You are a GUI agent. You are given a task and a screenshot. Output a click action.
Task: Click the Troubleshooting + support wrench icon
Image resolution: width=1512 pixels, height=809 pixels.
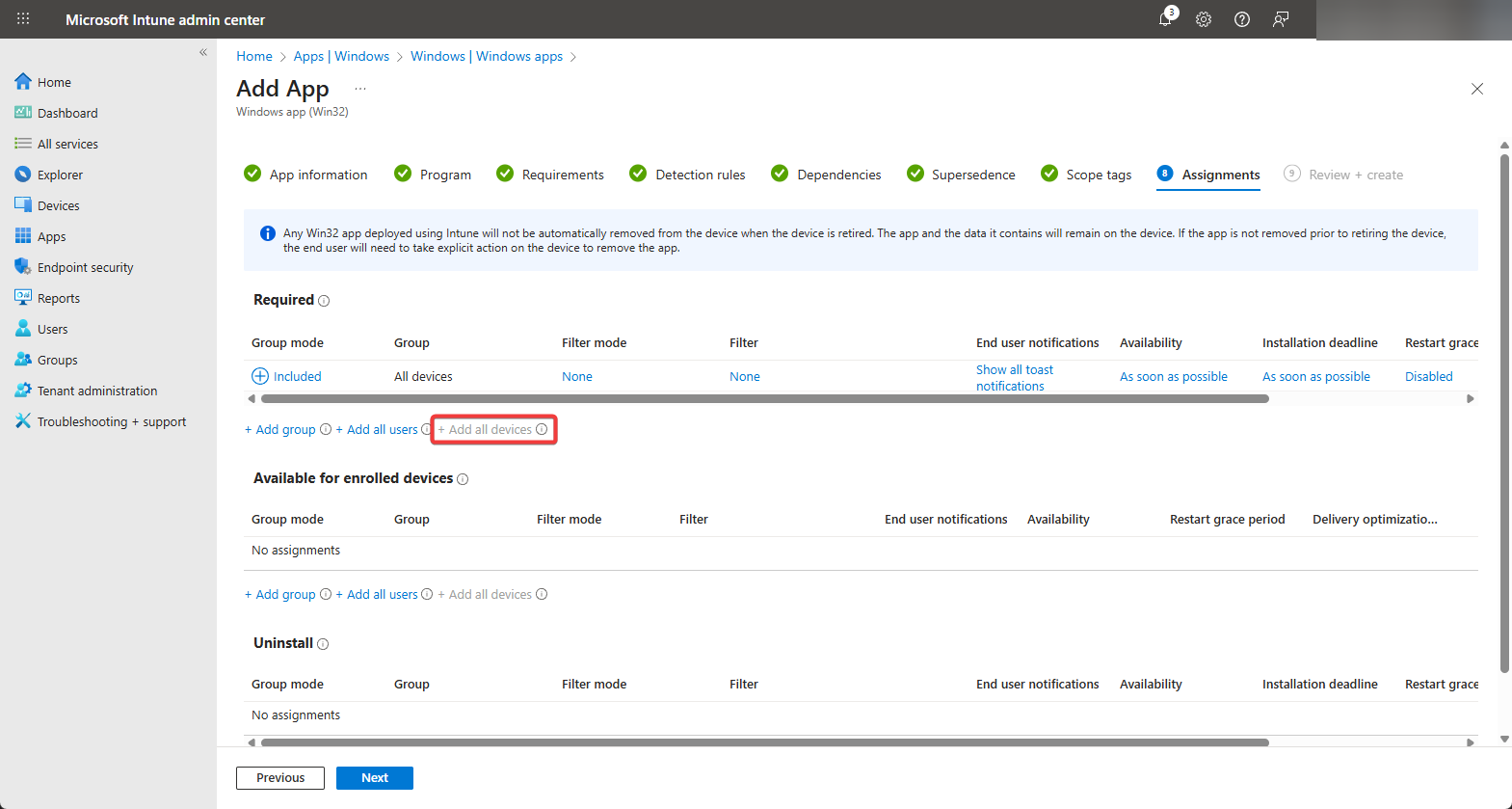point(23,421)
